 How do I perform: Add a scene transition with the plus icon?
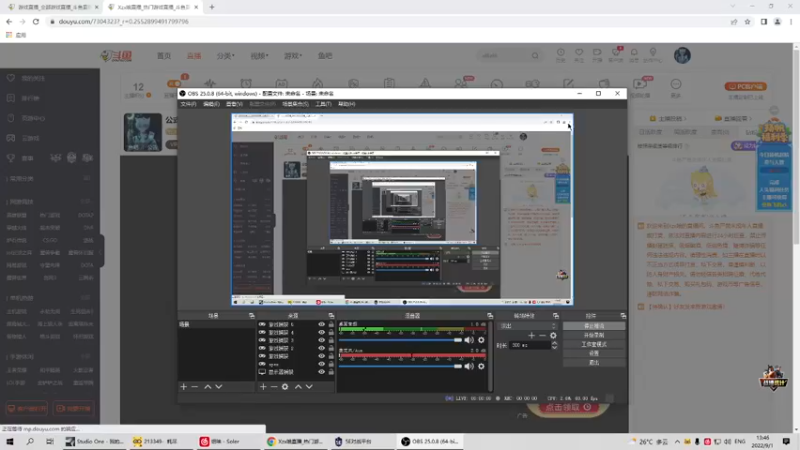(532, 335)
